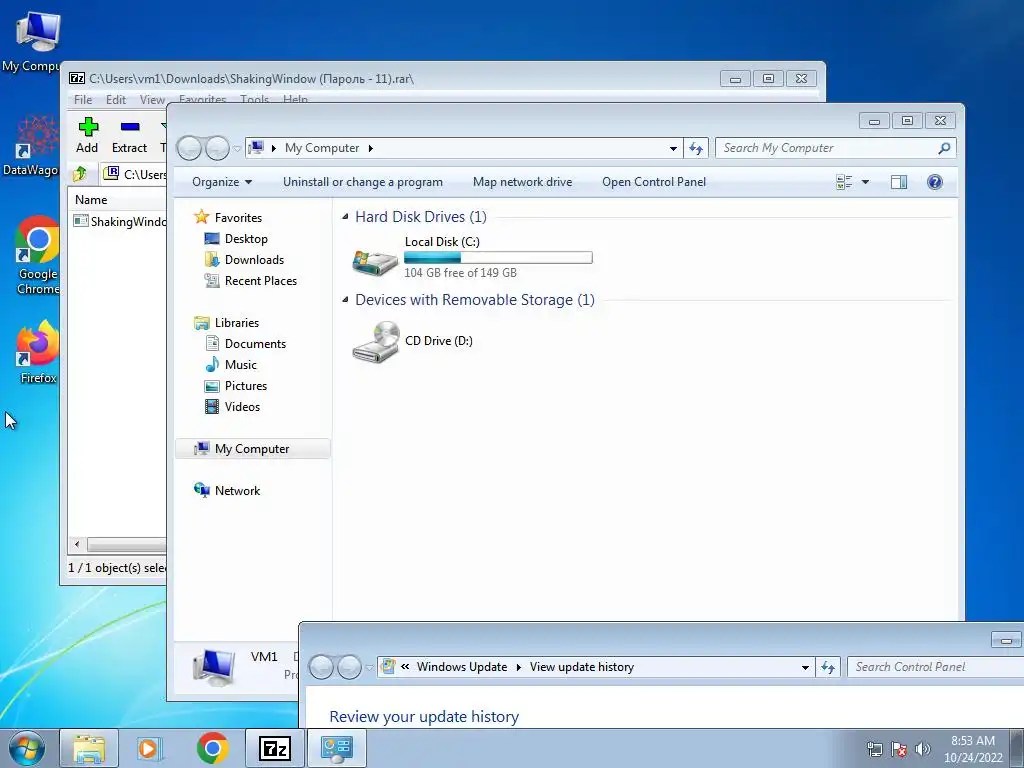This screenshot has width=1024, height=768.
Task: Select the ShakingWindow file in 7-Zip list
Action: coord(121,221)
